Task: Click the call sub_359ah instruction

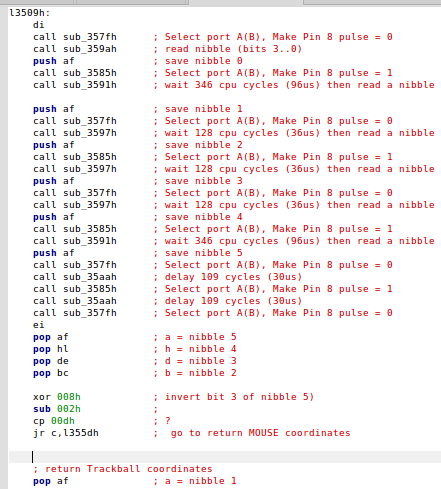Action: click(x=75, y=49)
